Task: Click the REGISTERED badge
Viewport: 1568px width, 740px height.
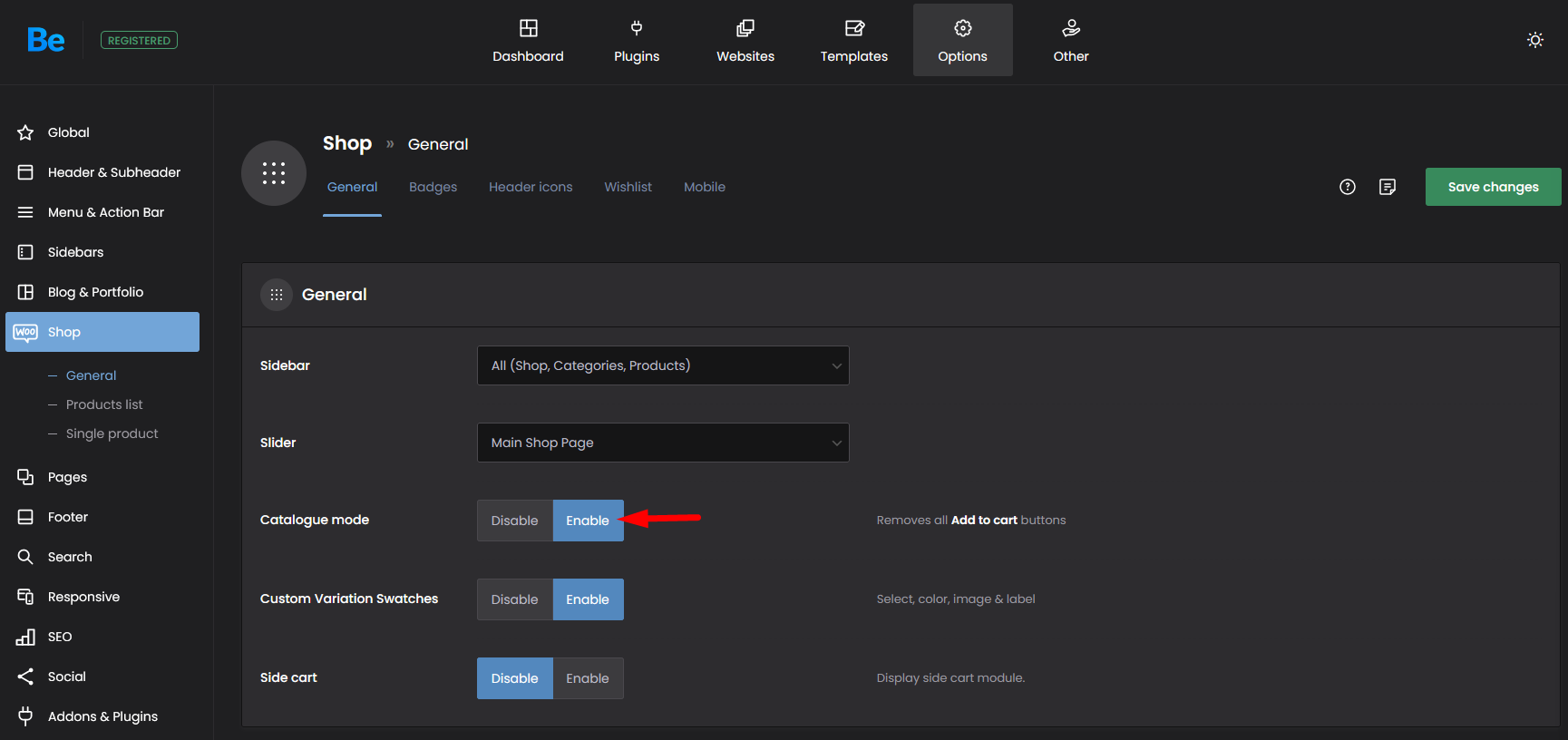Action: tap(139, 40)
